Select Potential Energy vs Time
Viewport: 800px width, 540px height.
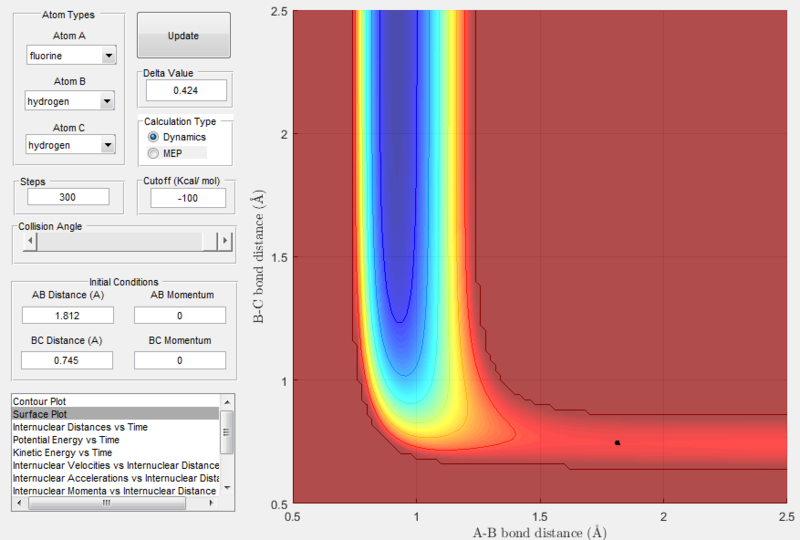tap(116, 439)
